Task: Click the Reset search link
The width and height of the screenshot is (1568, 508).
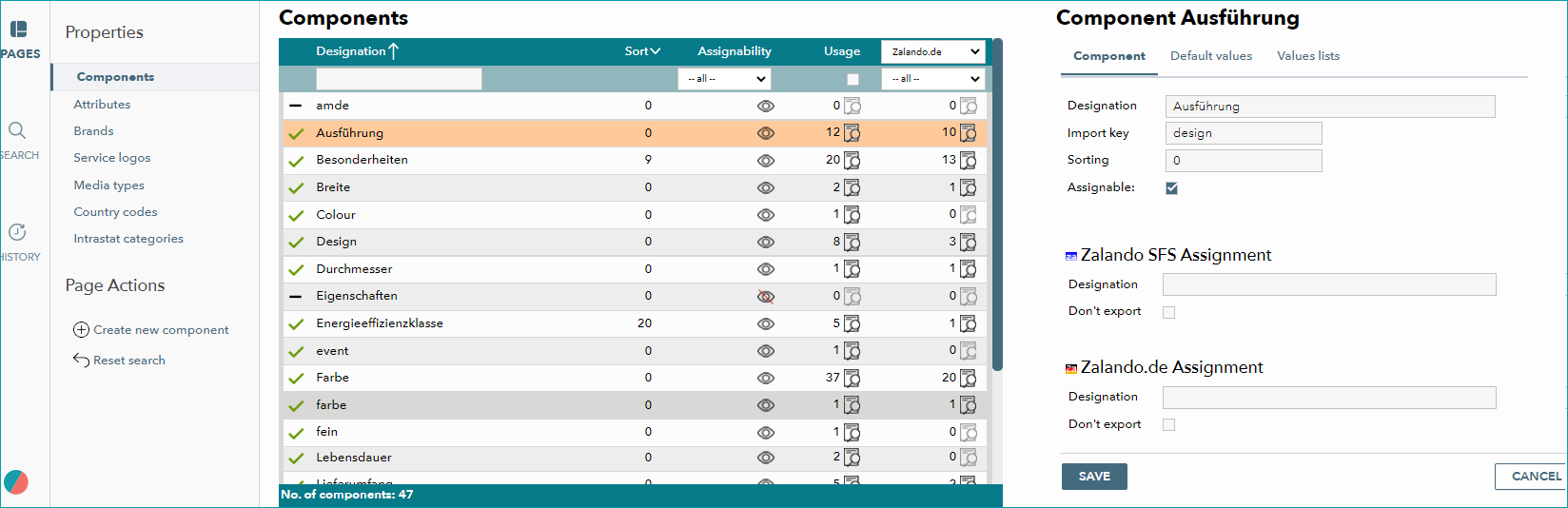Action: [x=129, y=361]
